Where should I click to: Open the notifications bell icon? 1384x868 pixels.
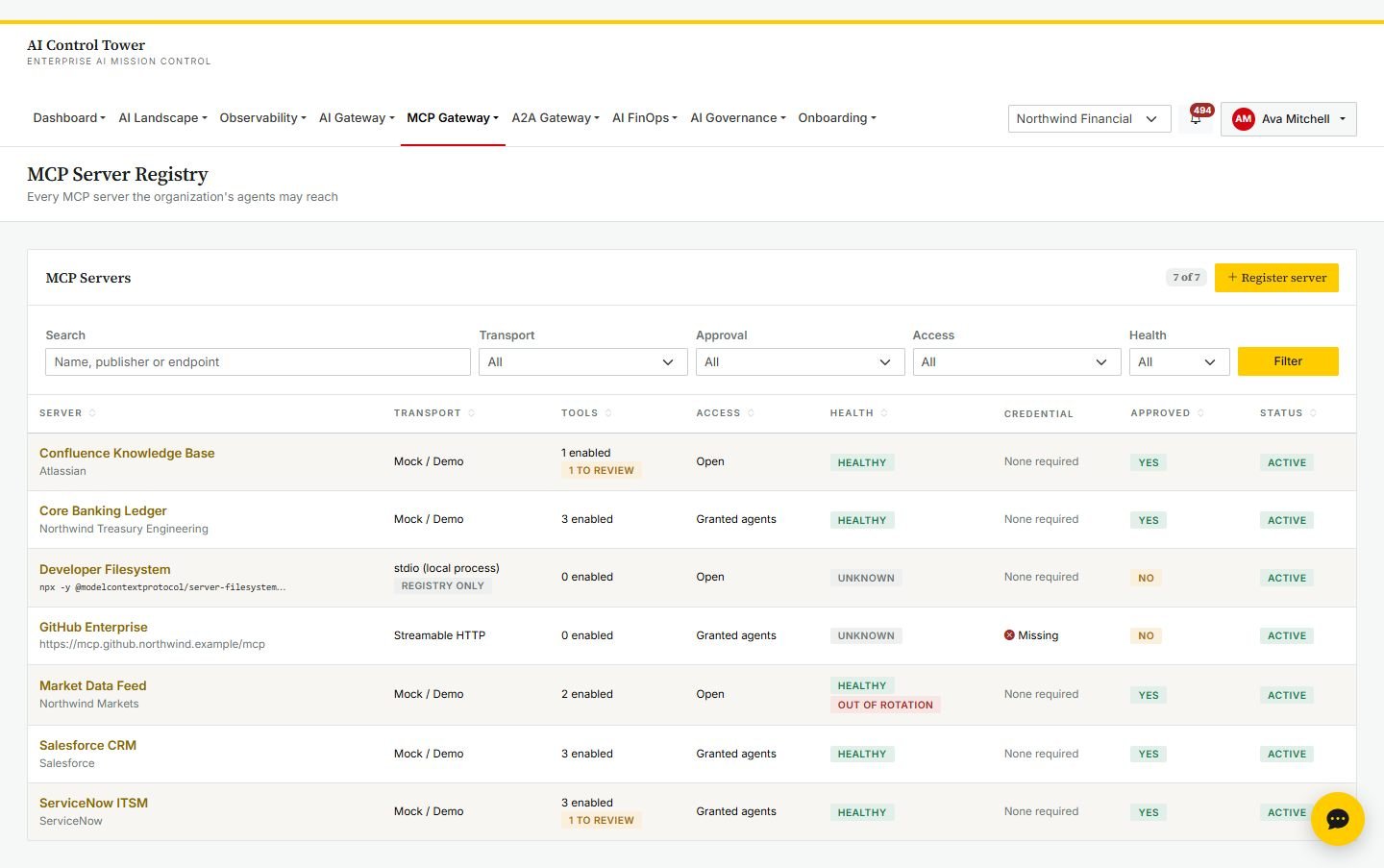click(x=1196, y=119)
